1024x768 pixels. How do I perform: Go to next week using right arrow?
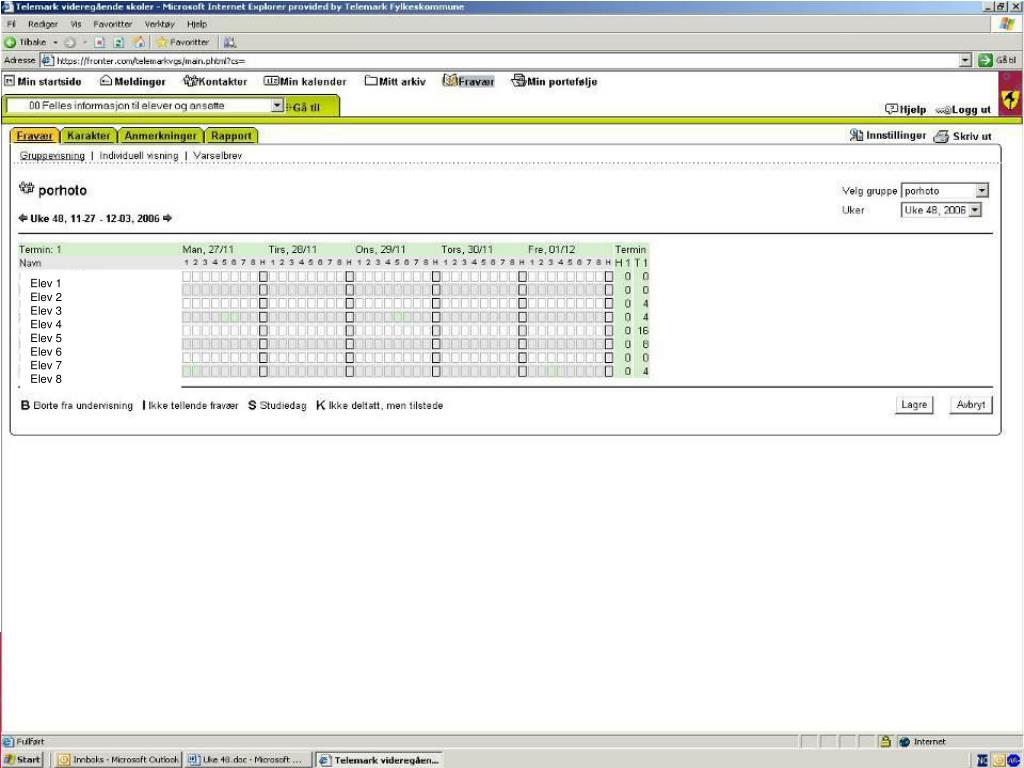point(168,218)
